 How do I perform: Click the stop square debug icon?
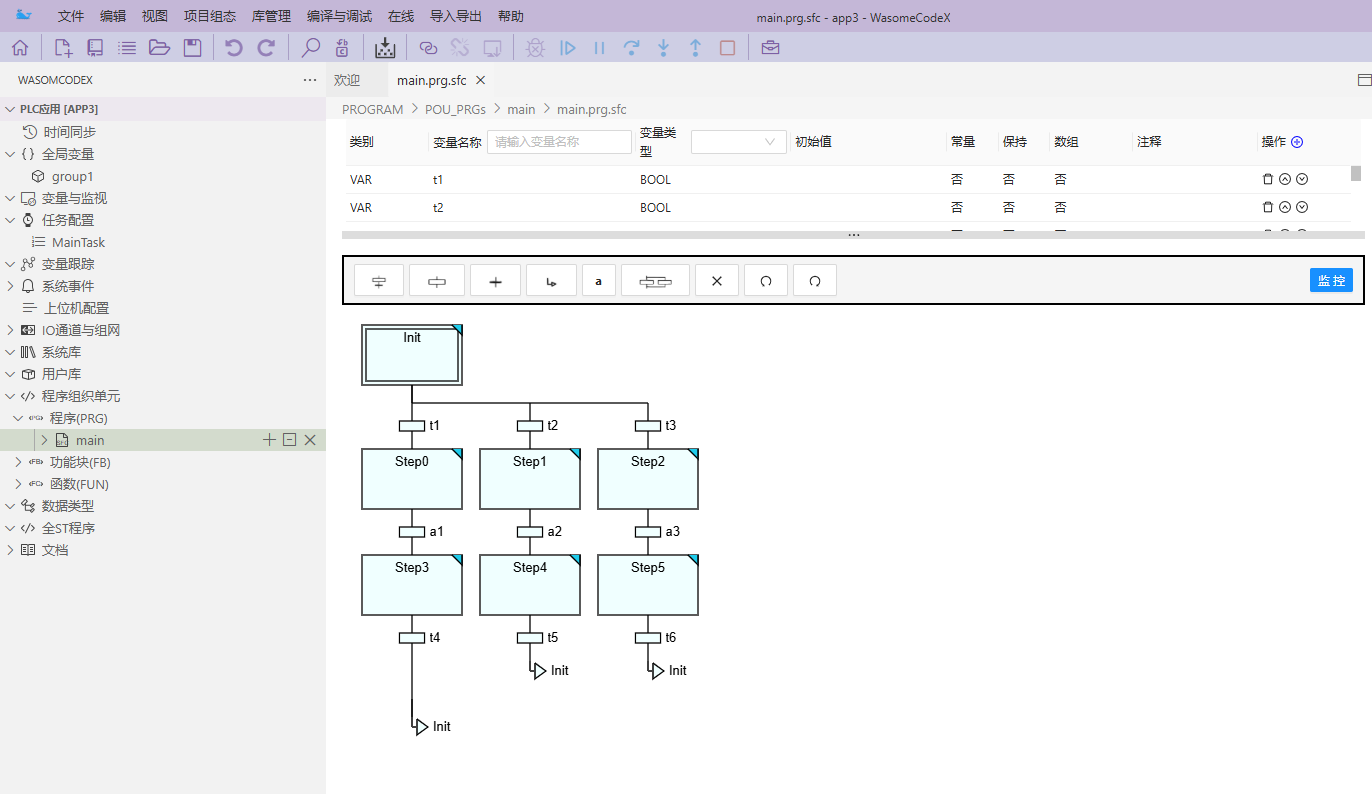[728, 47]
